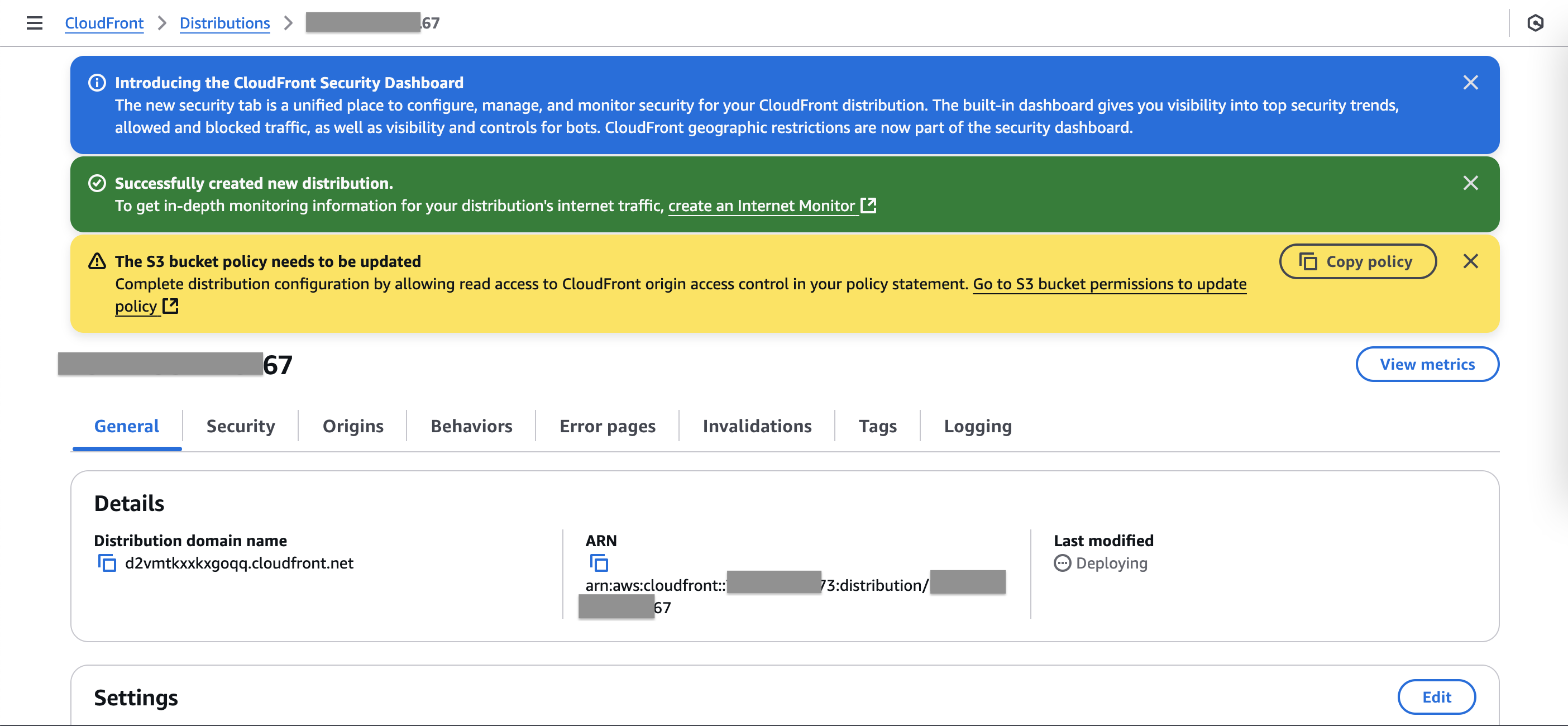Open View metrics

(1427, 364)
